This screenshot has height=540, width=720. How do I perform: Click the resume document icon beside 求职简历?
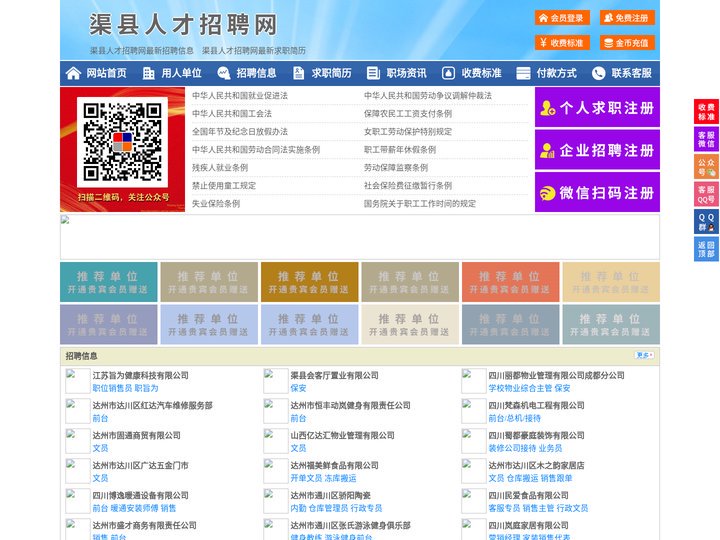(x=298, y=73)
